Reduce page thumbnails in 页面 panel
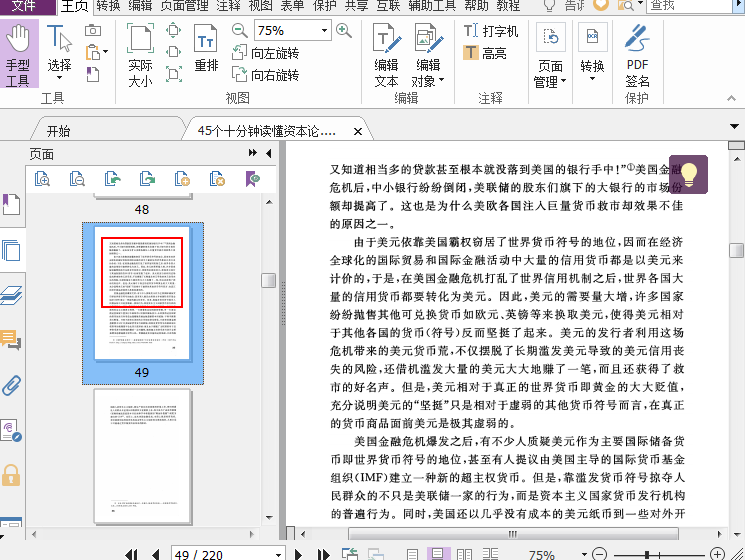745x560 pixels. click(77, 179)
